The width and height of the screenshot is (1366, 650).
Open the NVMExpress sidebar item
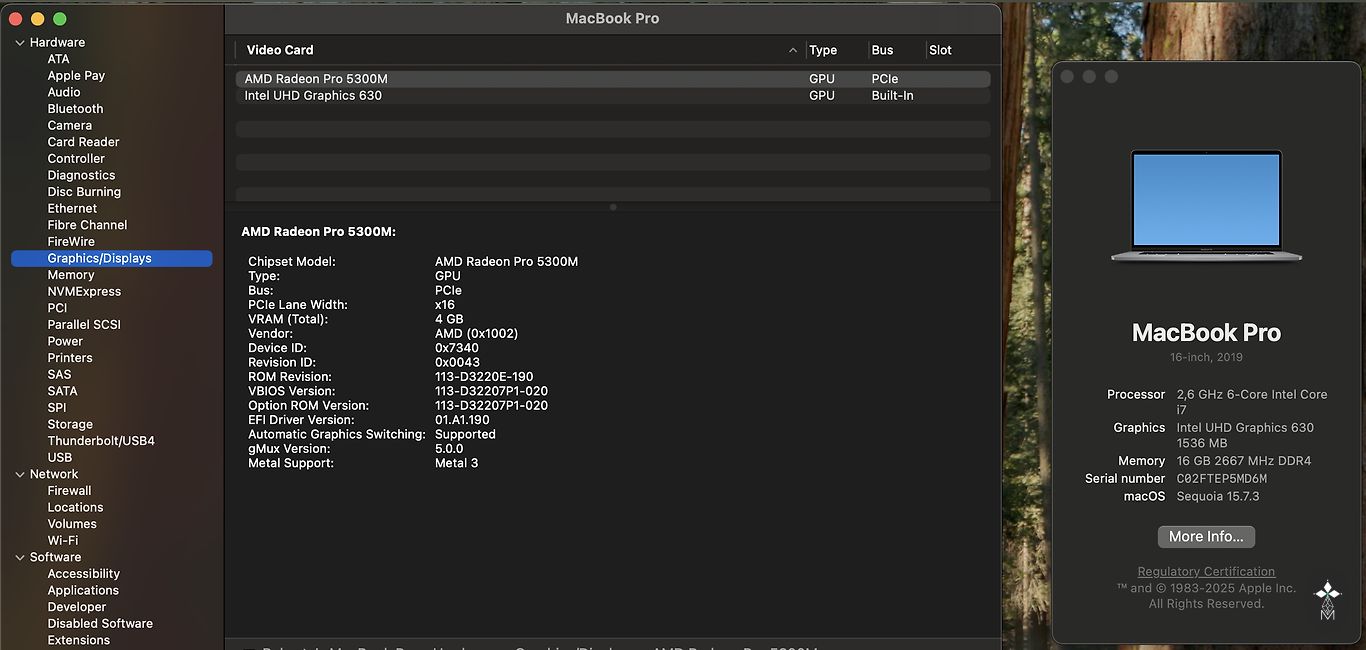84,292
